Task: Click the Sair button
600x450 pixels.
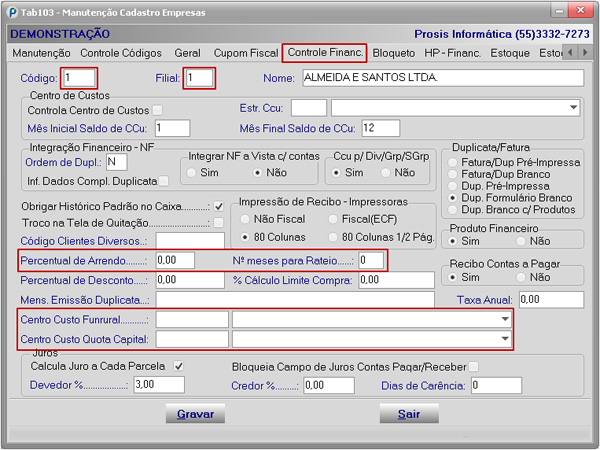Action: point(409,414)
